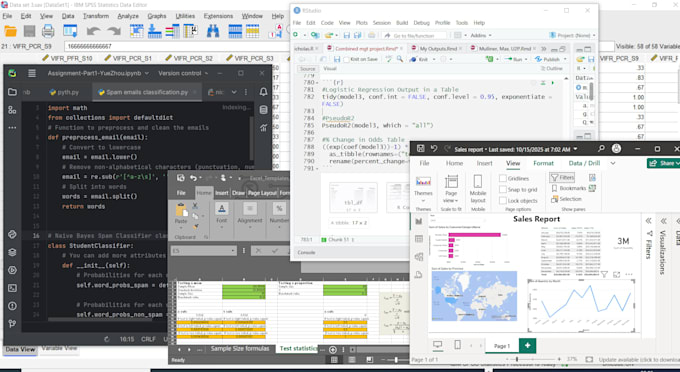Enable Snap to grid in Power BI
This screenshot has width=680, height=372.
[503, 189]
